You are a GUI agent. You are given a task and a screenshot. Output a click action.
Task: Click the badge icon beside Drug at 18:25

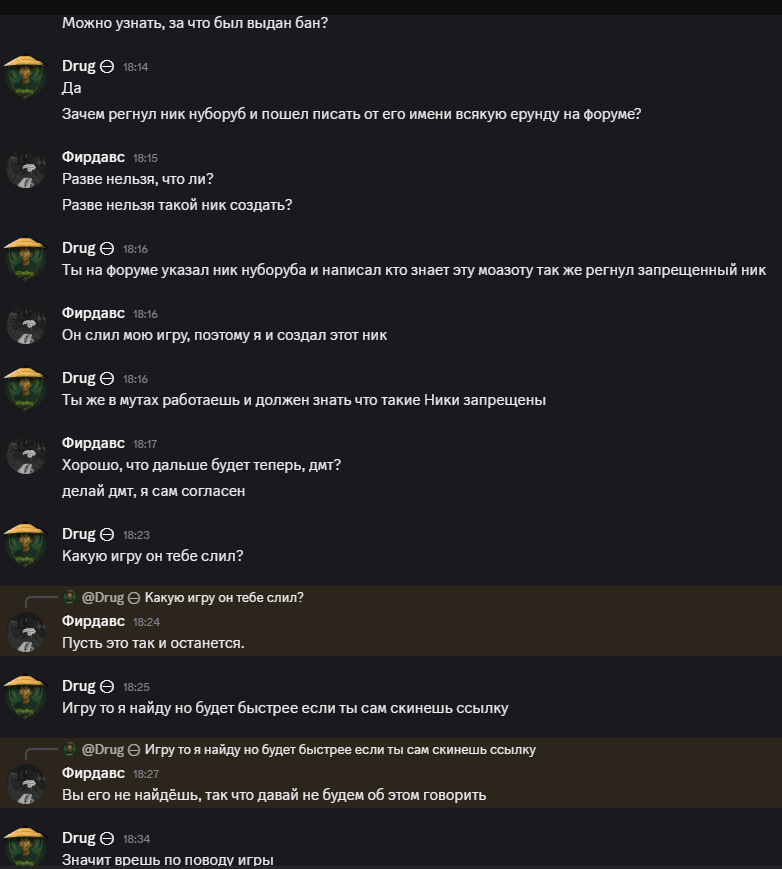tap(107, 686)
